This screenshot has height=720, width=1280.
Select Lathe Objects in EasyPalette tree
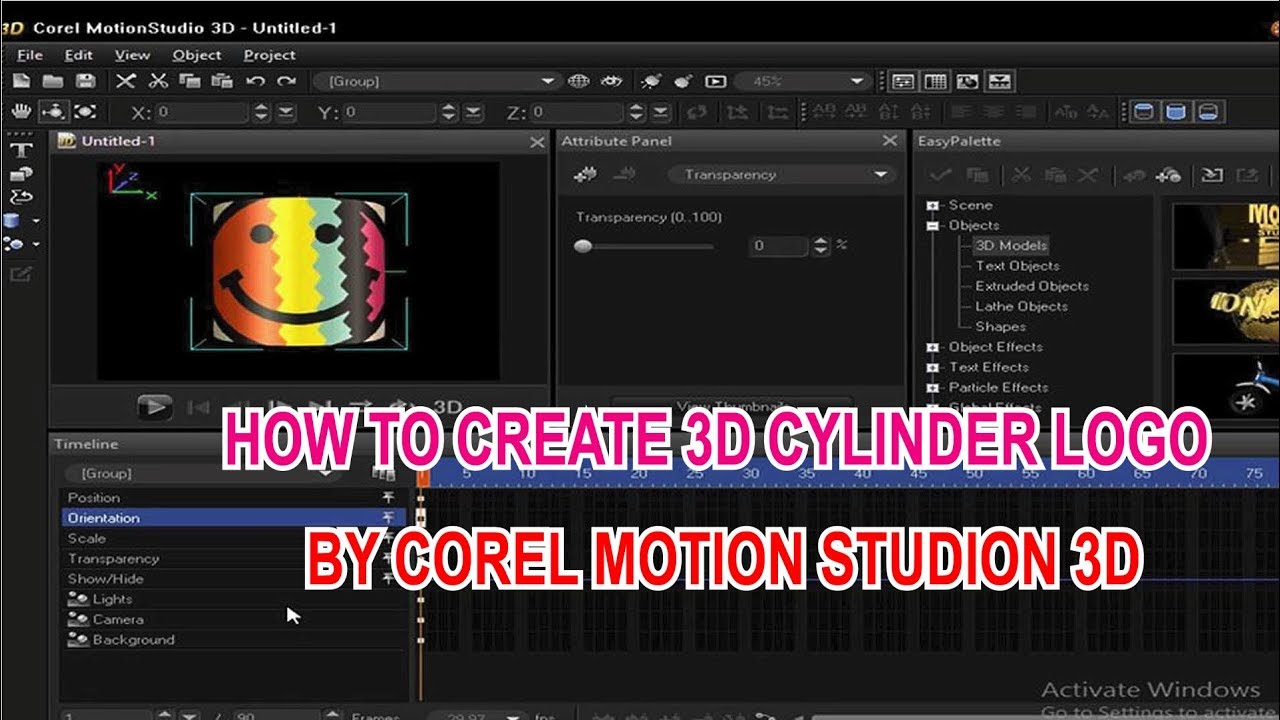(x=1021, y=306)
